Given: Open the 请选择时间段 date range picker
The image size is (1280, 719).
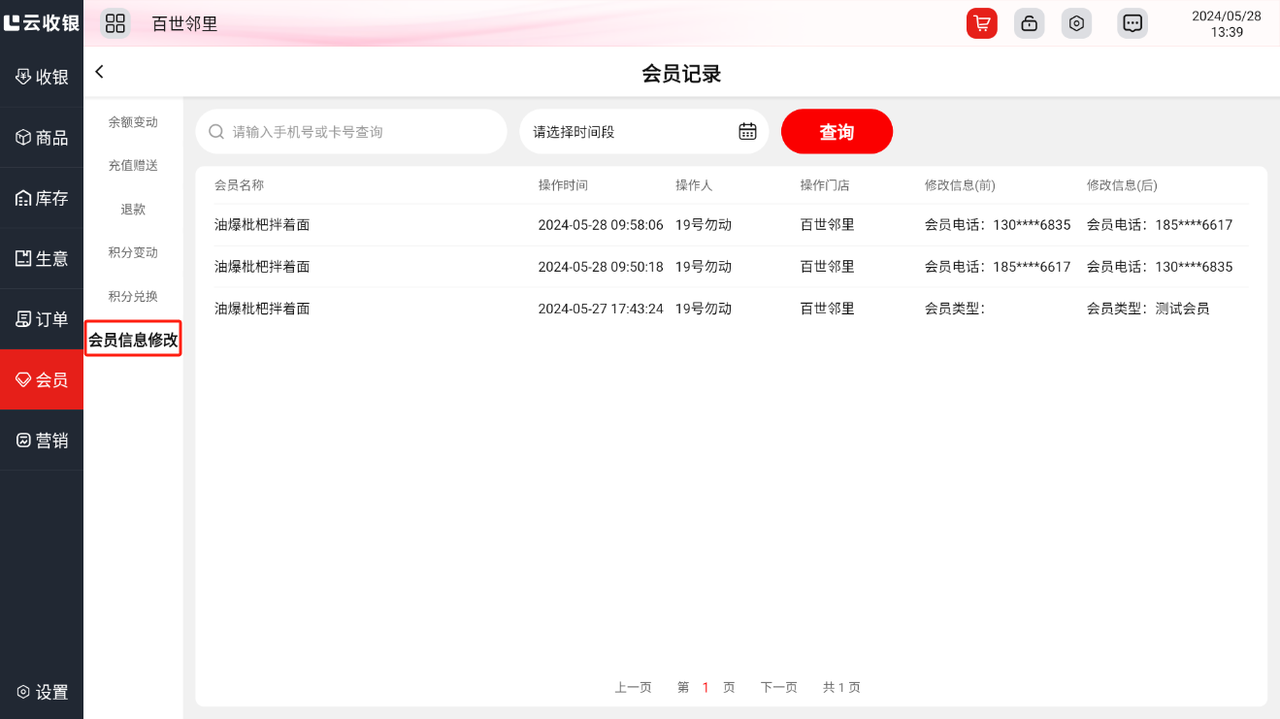Looking at the screenshot, I should point(630,131).
